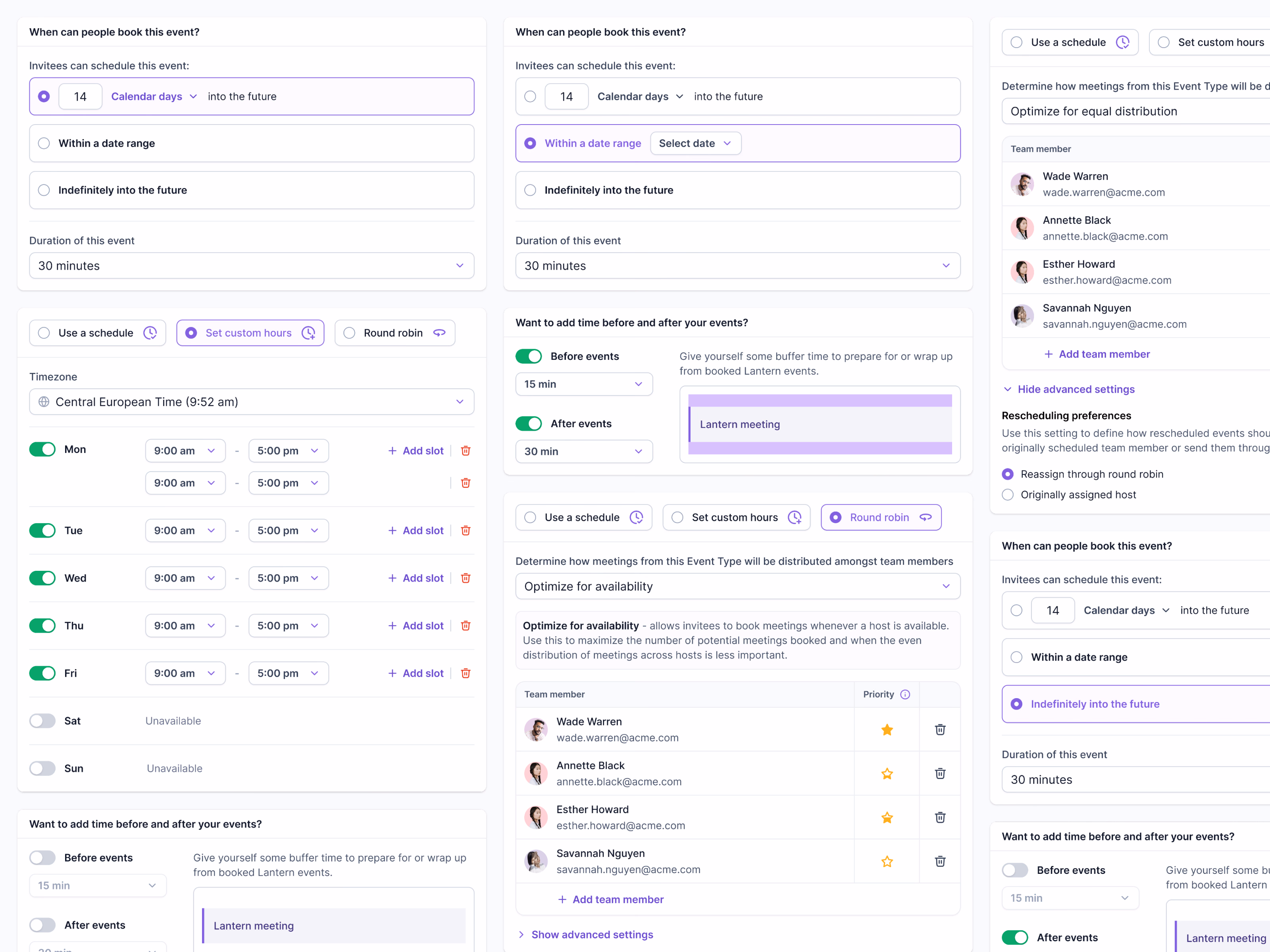Click Savannah Nguyen's priority star
This screenshot has width=1270, height=952.
887,861
